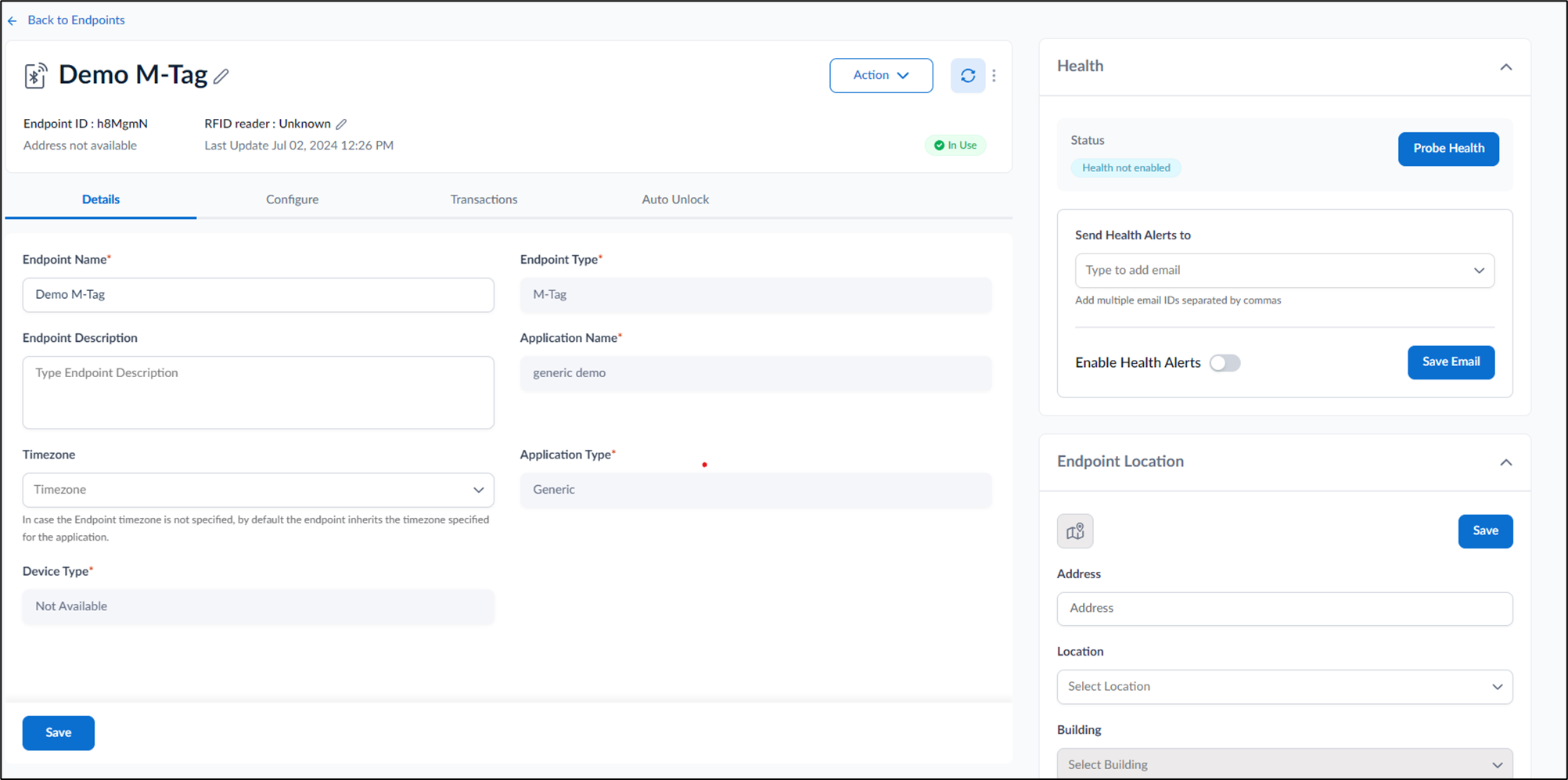Click the Device Type Not Available field
1568x780 pixels.
click(258, 606)
